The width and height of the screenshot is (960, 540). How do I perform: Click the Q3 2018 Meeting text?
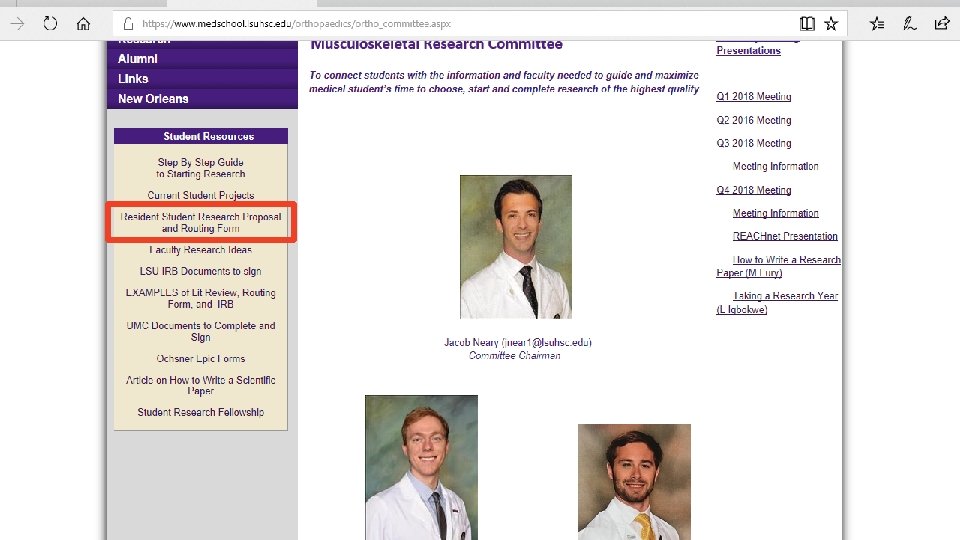(x=754, y=143)
